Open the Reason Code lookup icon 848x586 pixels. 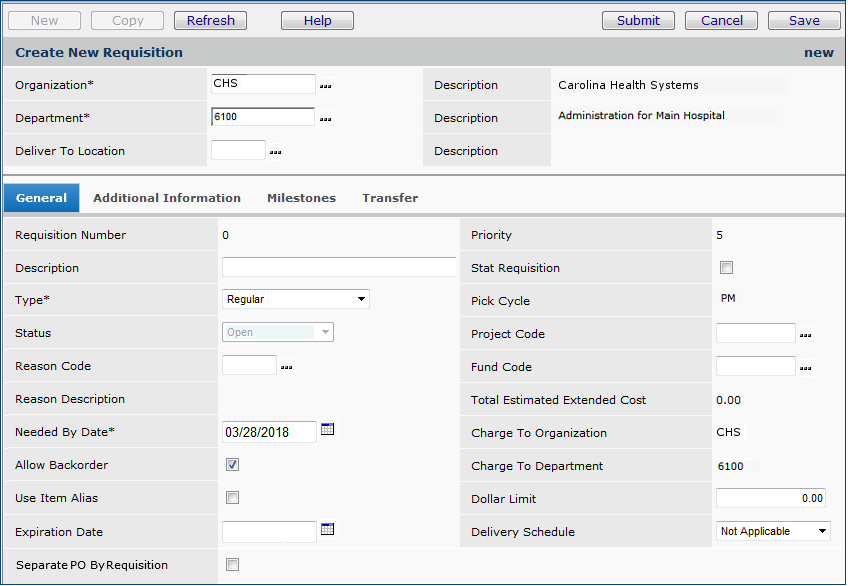(286, 368)
